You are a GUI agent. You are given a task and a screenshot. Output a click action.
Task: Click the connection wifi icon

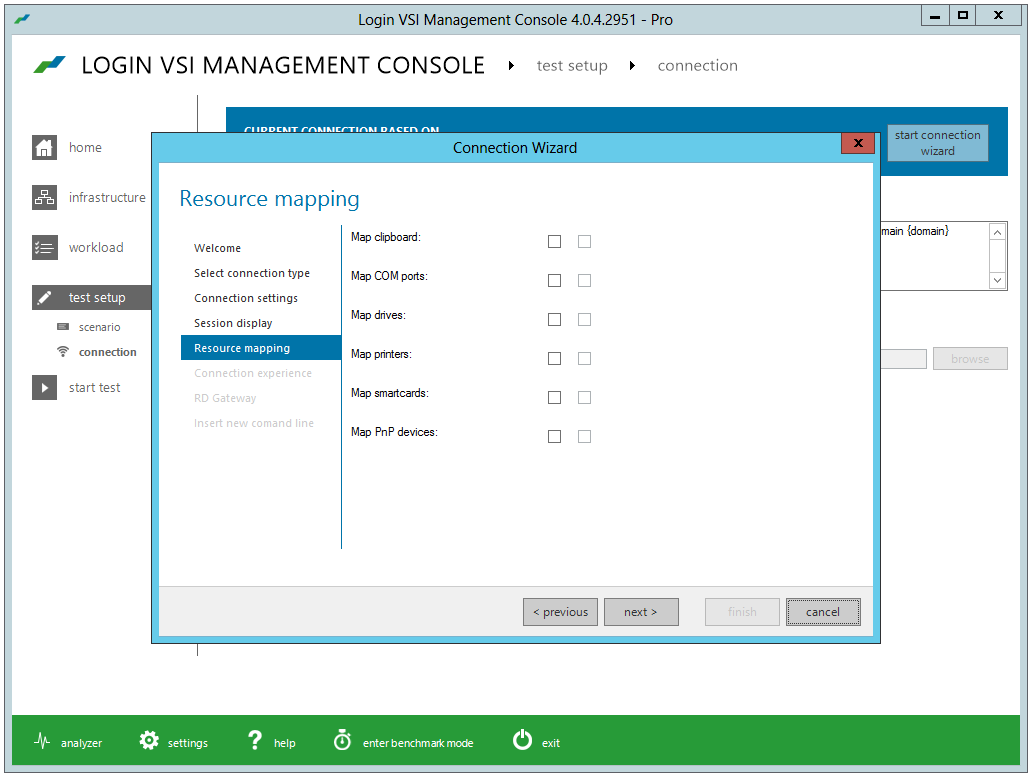pos(63,352)
